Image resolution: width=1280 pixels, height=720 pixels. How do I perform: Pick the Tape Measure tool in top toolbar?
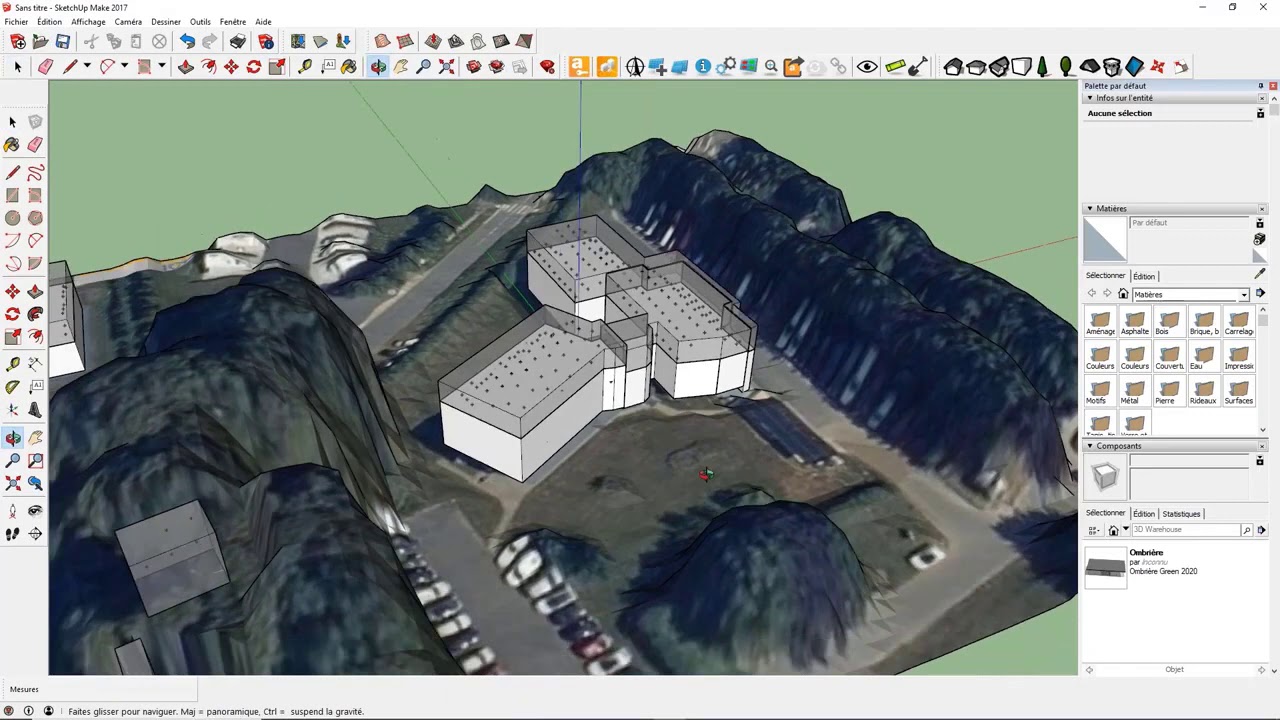(304, 67)
